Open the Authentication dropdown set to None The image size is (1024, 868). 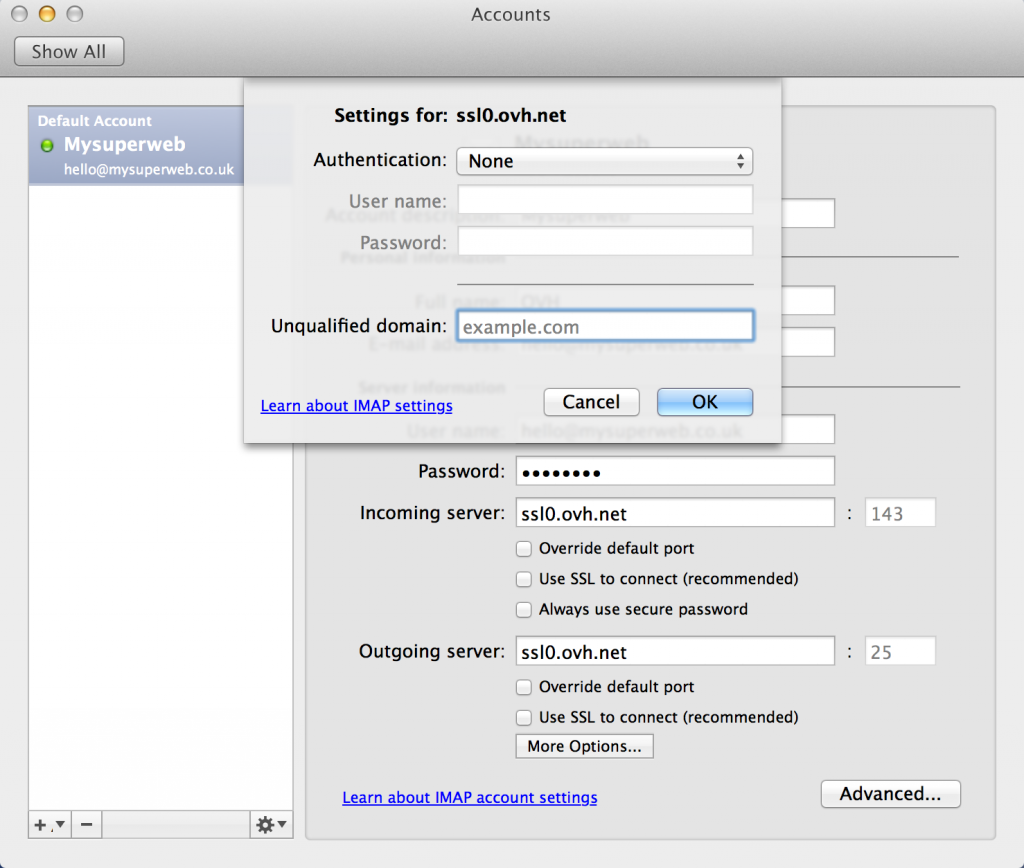coord(604,161)
